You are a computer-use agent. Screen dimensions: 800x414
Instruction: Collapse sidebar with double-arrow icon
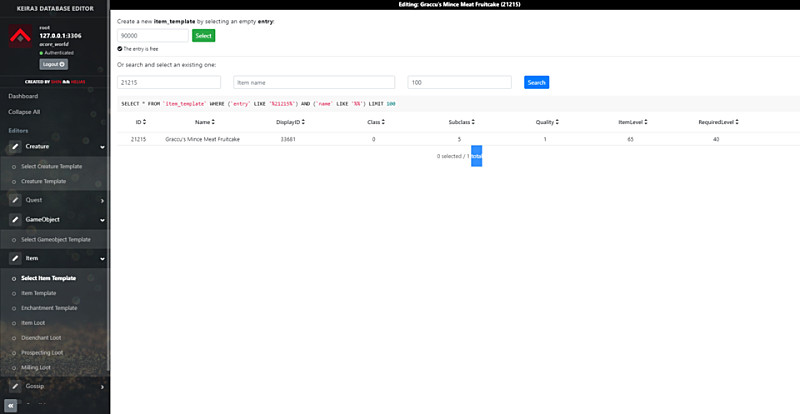tap(10, 405)
